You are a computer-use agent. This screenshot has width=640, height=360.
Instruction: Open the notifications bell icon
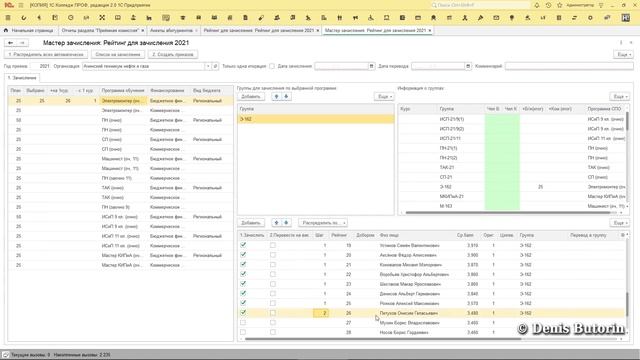coord(537,5)
